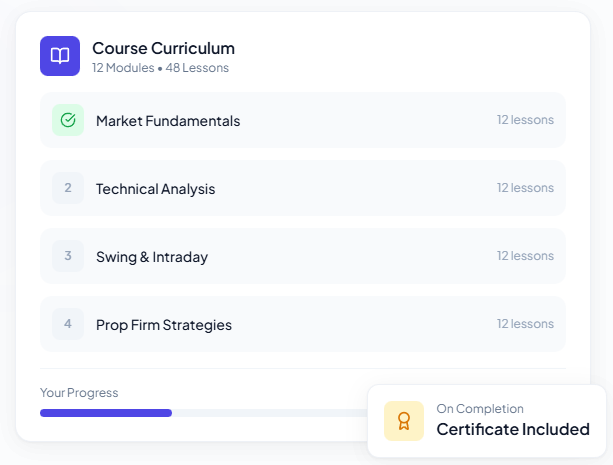Click the Your Progress label
This screenshot has height=465, width=613.
coord(79,393)
